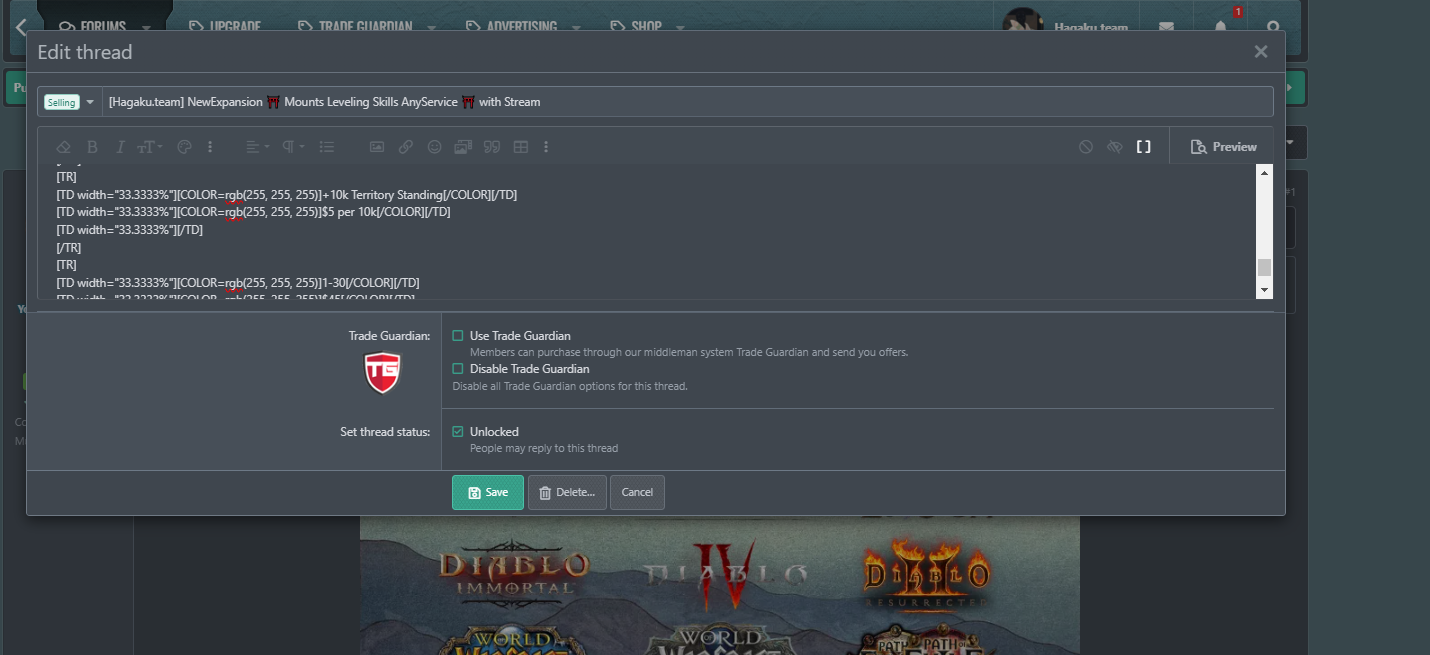Click the scroll up arrow of editor scrollbar

[1264, 173]
